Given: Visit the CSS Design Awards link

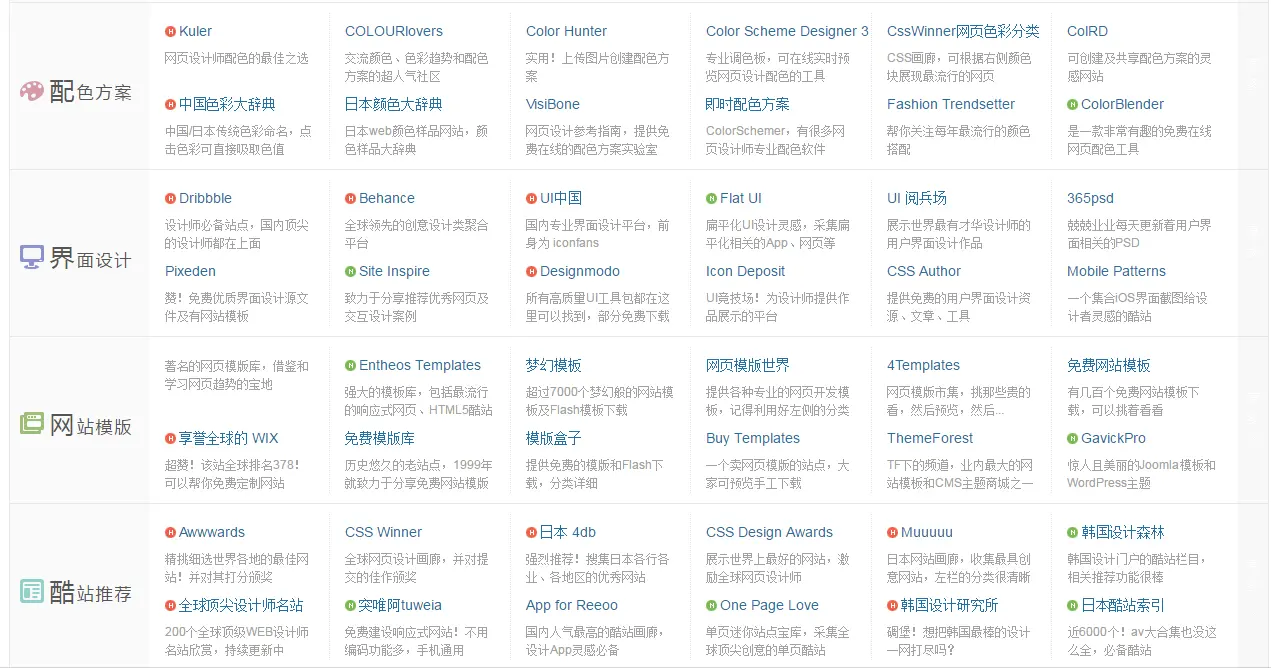Looking at the screenshot, I should click(769, 532).
